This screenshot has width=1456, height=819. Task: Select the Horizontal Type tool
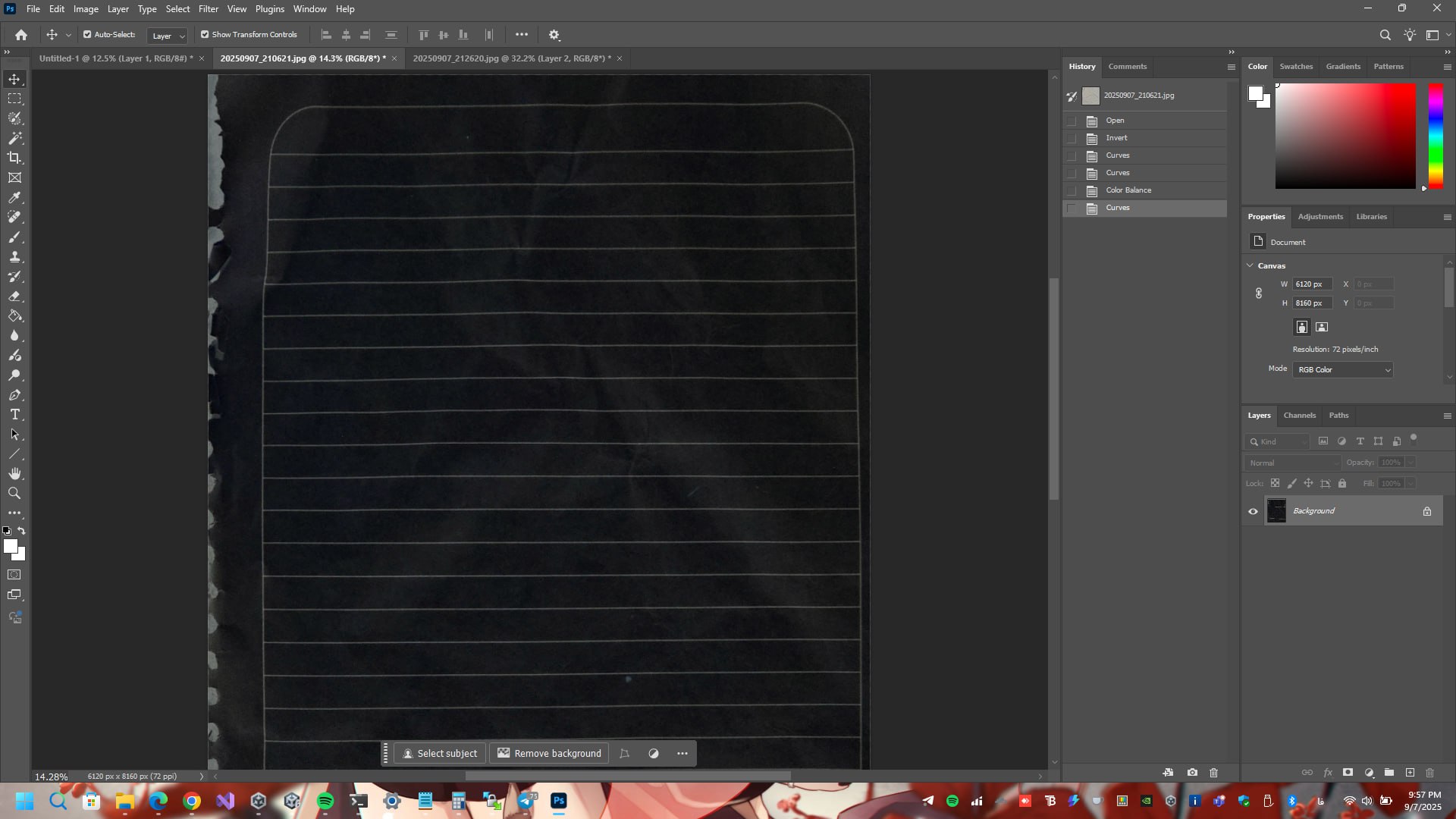pyautogui.click(x=14, y=415)
